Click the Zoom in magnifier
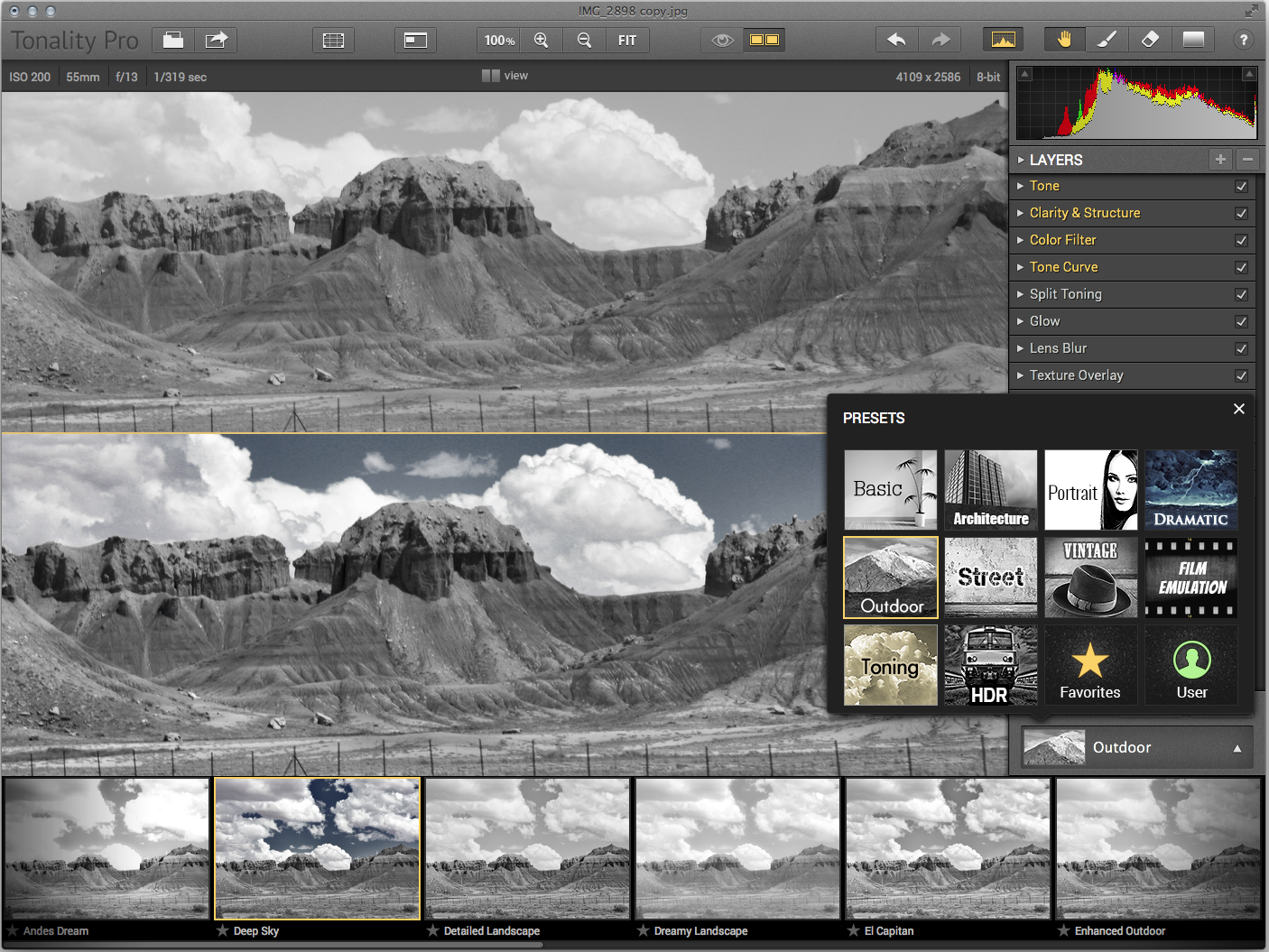Image resolution: width=1269 pixels, height=952 pixels. 542,40
